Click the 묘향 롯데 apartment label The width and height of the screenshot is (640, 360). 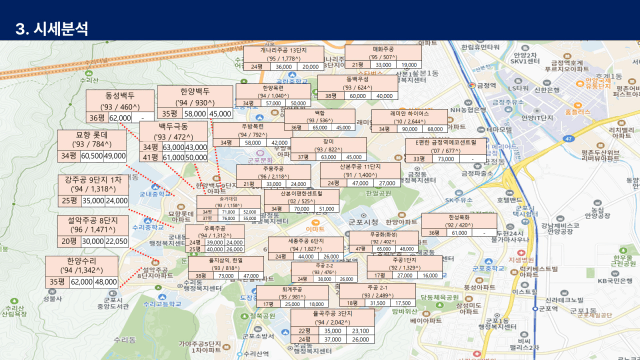click(92, 135)
